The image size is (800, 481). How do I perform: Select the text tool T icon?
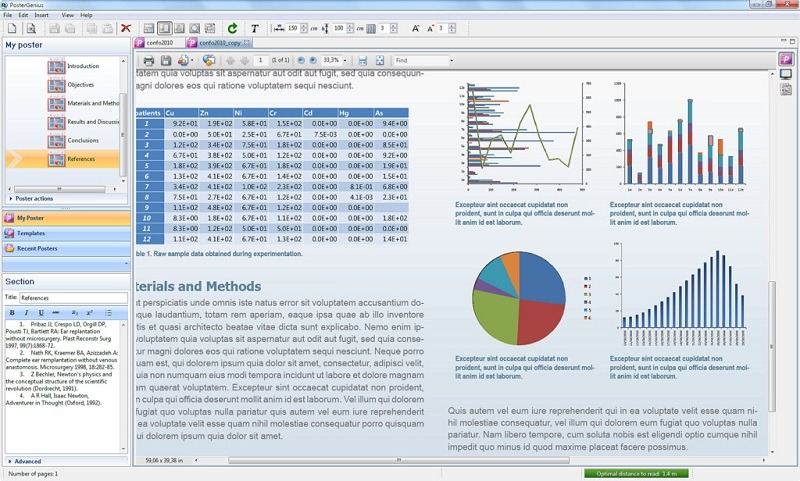pos(255,29)
